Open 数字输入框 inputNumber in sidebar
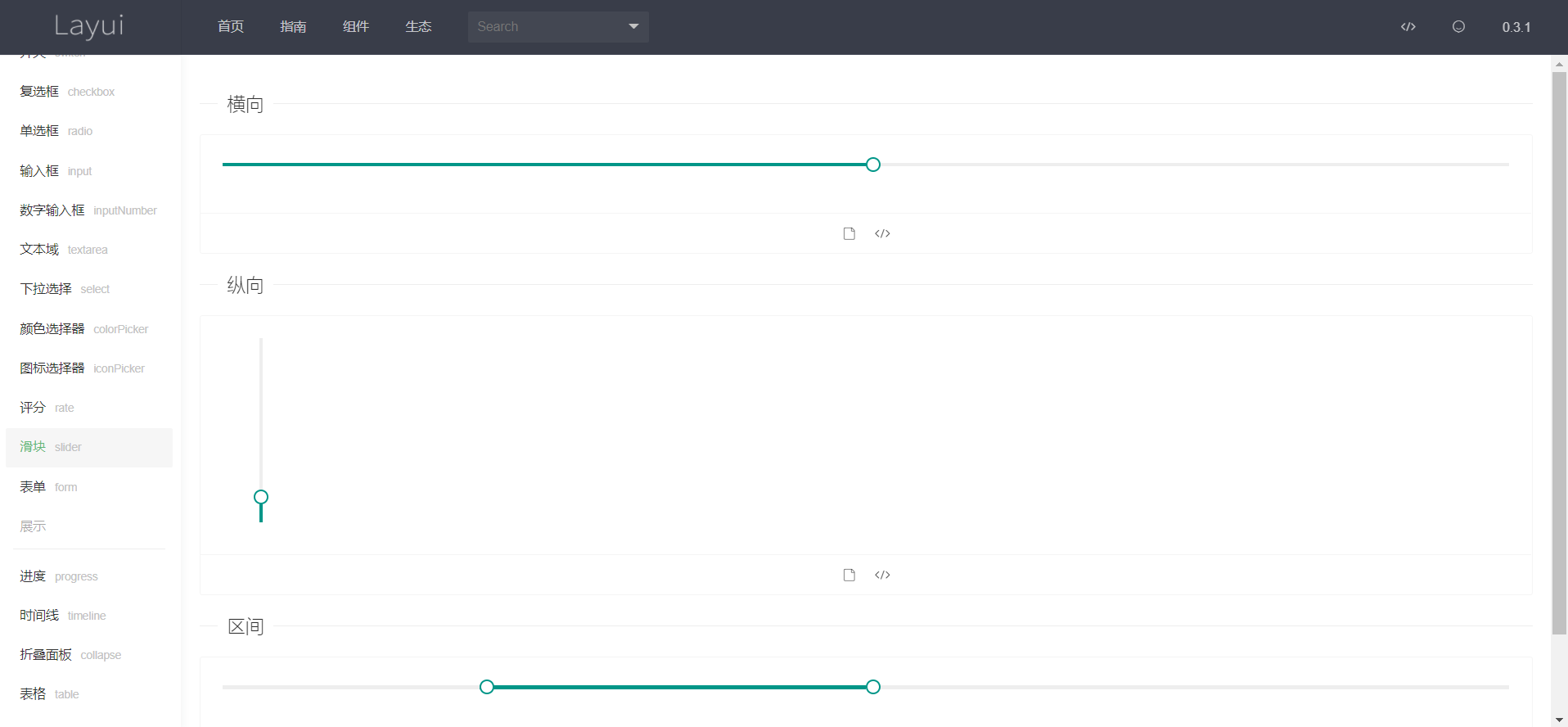 click(x=89, y=210)
